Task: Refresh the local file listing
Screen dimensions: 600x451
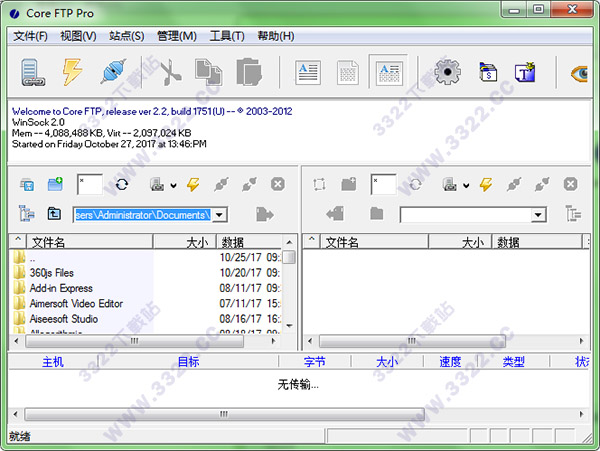Action: (x=122, y=185)
